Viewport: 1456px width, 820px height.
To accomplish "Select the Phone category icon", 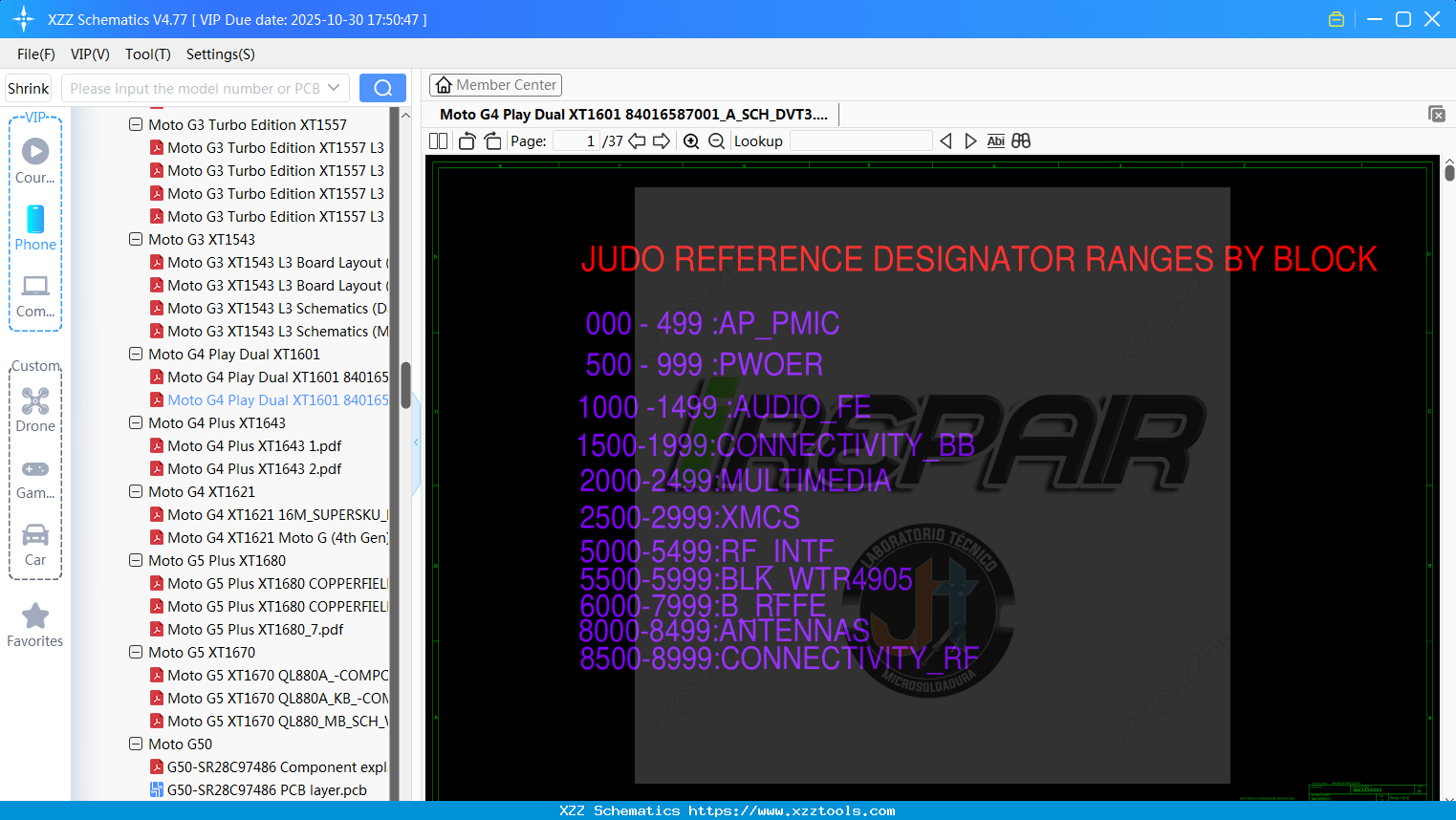I will pos(35,219).
